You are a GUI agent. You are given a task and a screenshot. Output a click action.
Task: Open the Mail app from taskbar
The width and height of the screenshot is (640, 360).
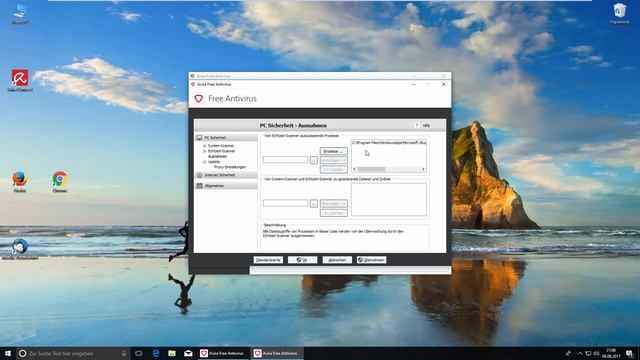tap(188, 353)
